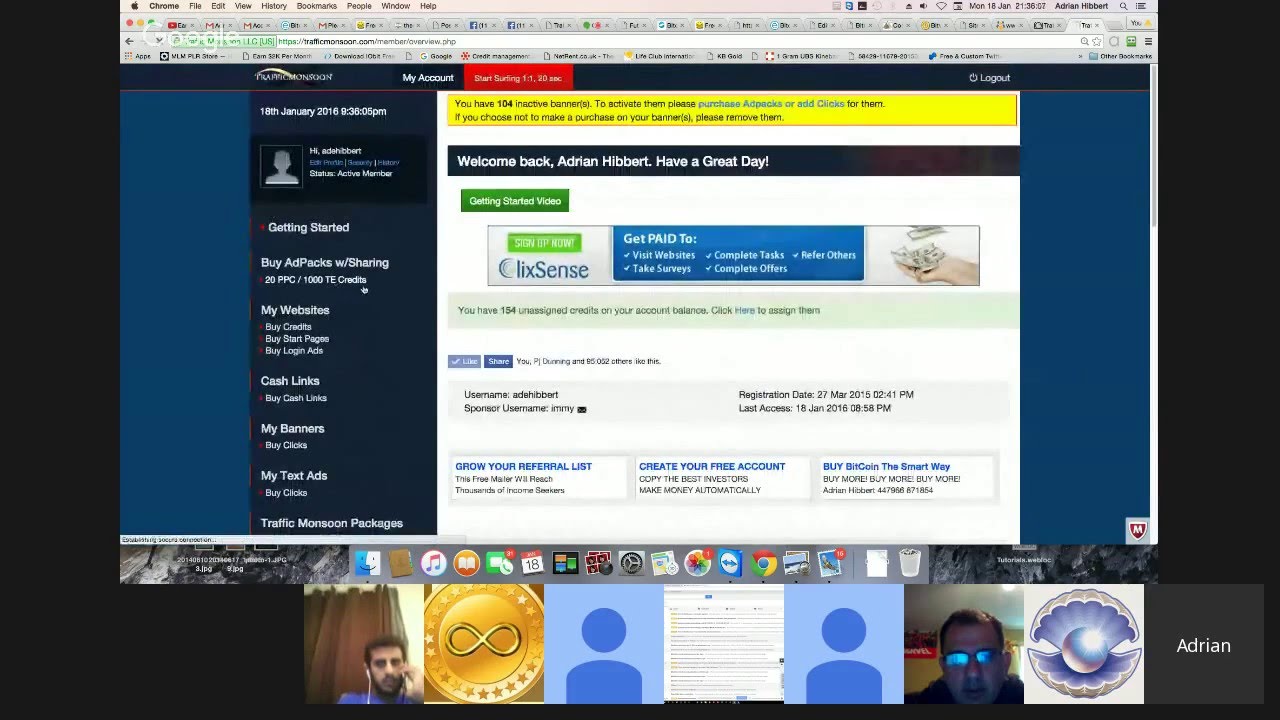
Task: Open Buy AdPacks w/Sharing sidebar link
Action: pyautogui.click(x=325, y=263)
